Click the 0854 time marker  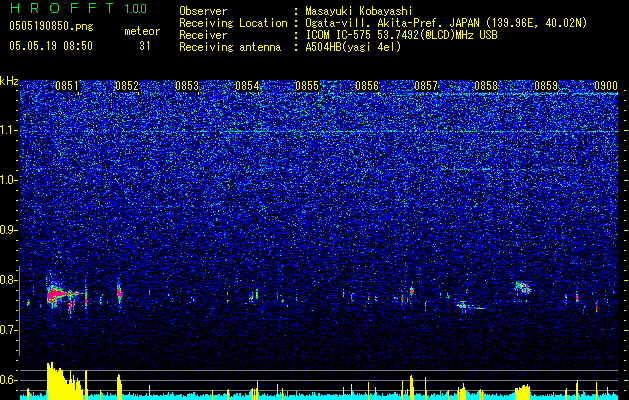point(247,86)
